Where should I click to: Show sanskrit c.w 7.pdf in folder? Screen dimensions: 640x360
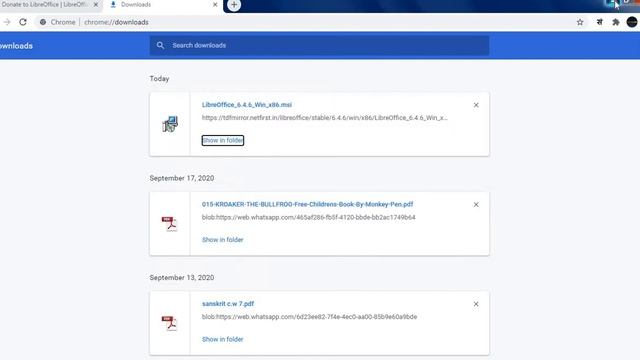[x=222, y=340]
